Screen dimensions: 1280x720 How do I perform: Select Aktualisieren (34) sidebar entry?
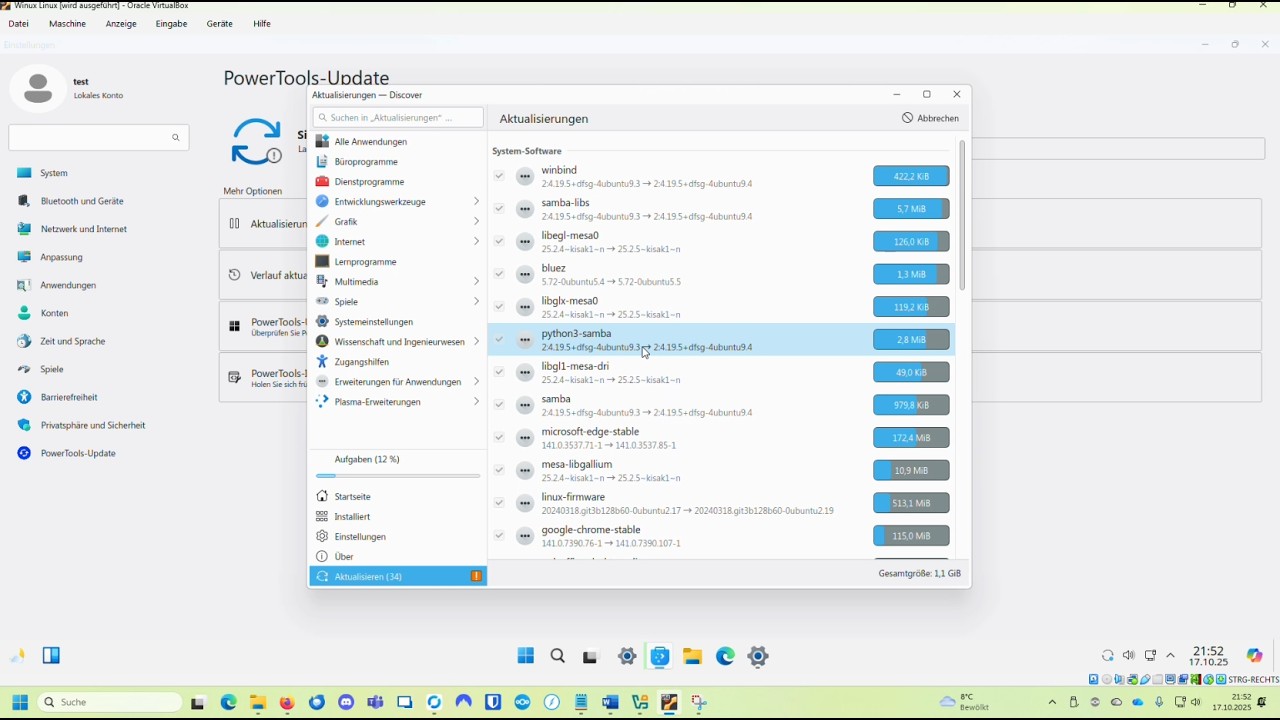[x=397, y=576]
